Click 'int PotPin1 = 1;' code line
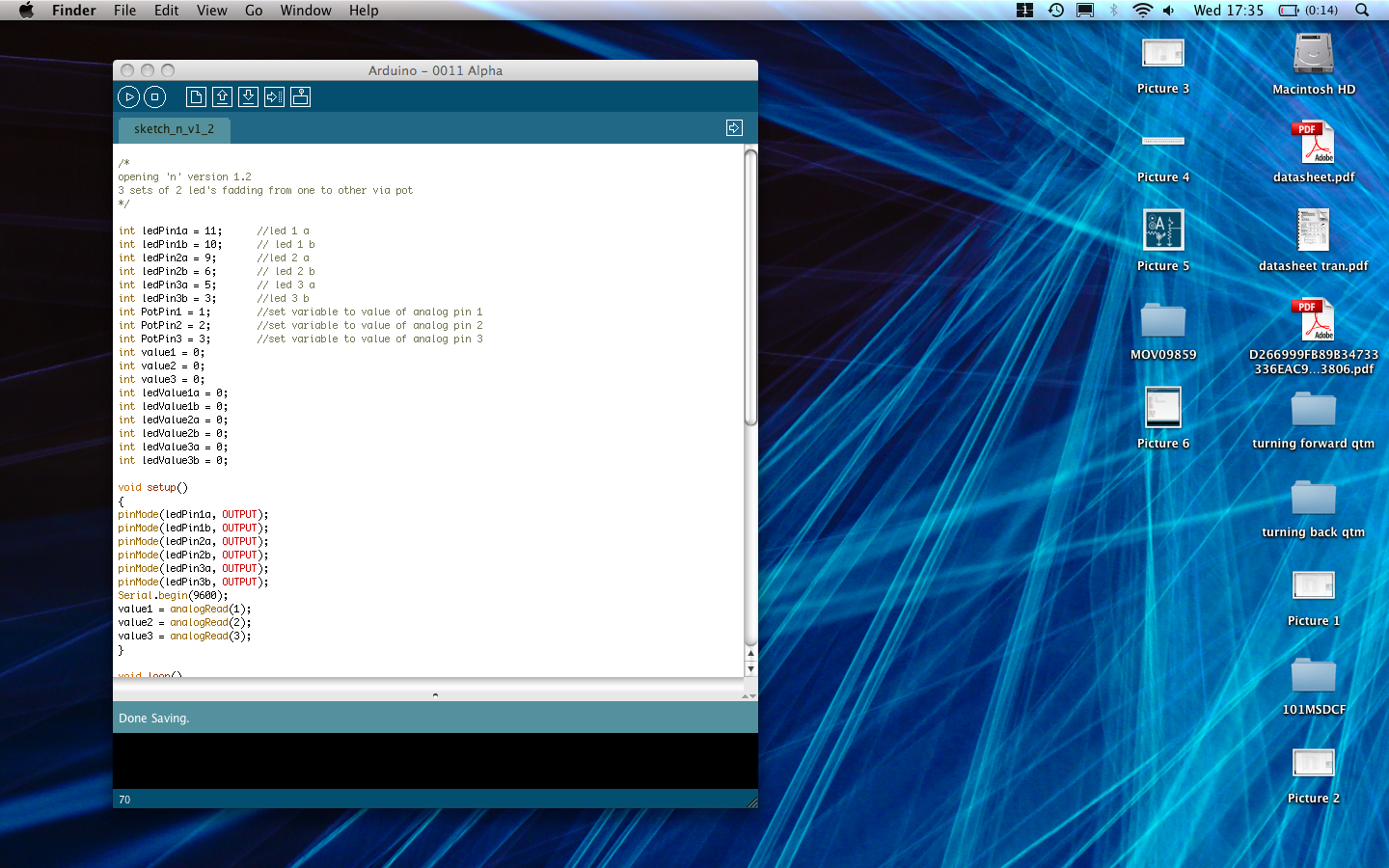 (165, 312)
